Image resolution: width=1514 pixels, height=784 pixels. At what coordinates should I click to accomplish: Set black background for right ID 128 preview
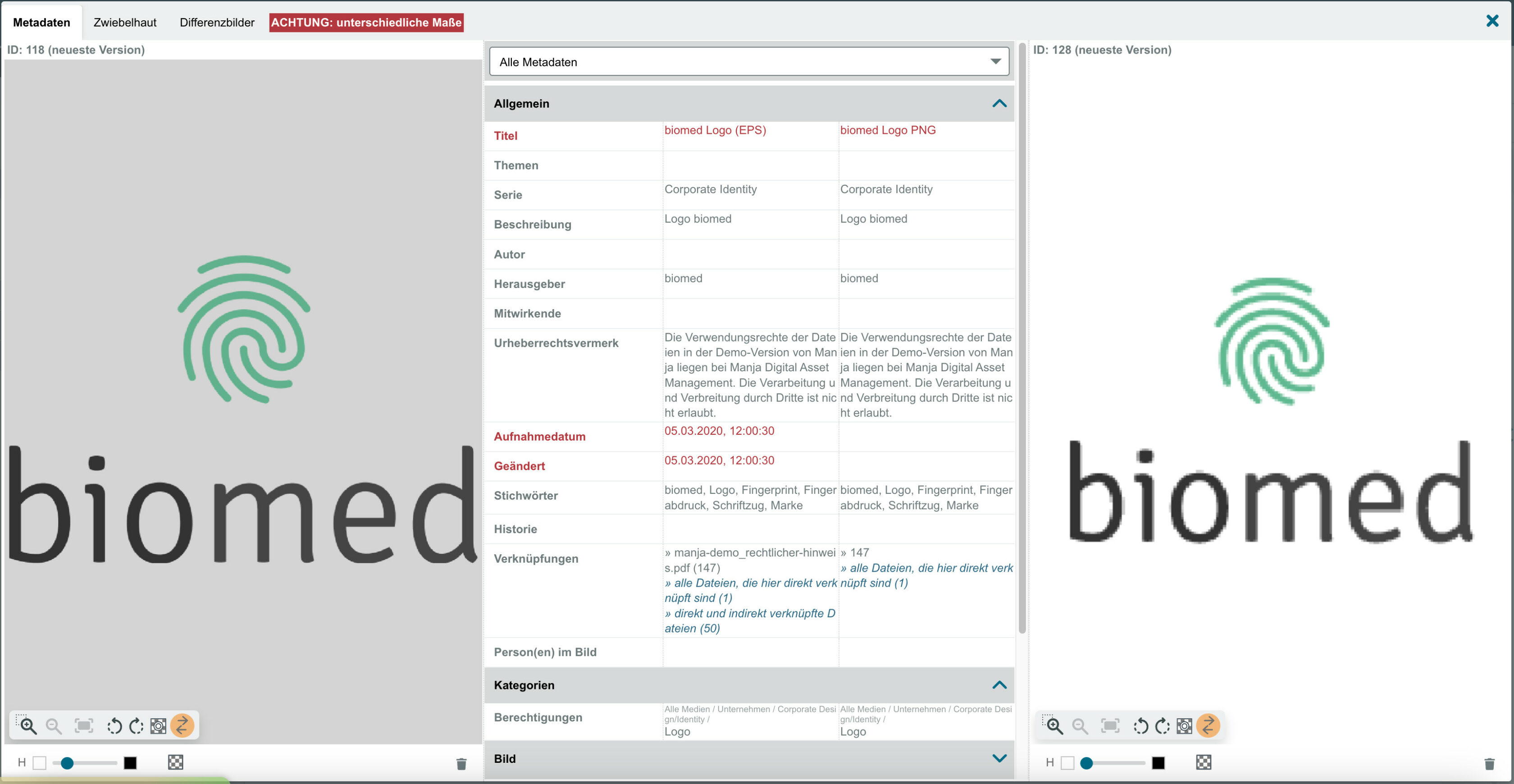click(x=1158, y=763)
